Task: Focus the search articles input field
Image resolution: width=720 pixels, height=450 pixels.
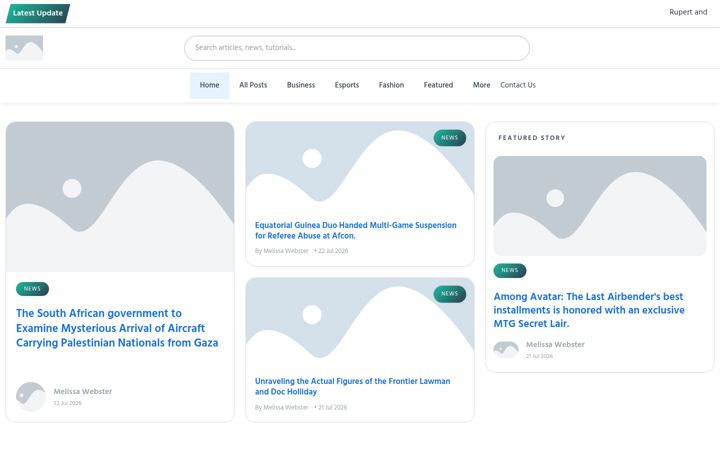Action: coord(357,48)
